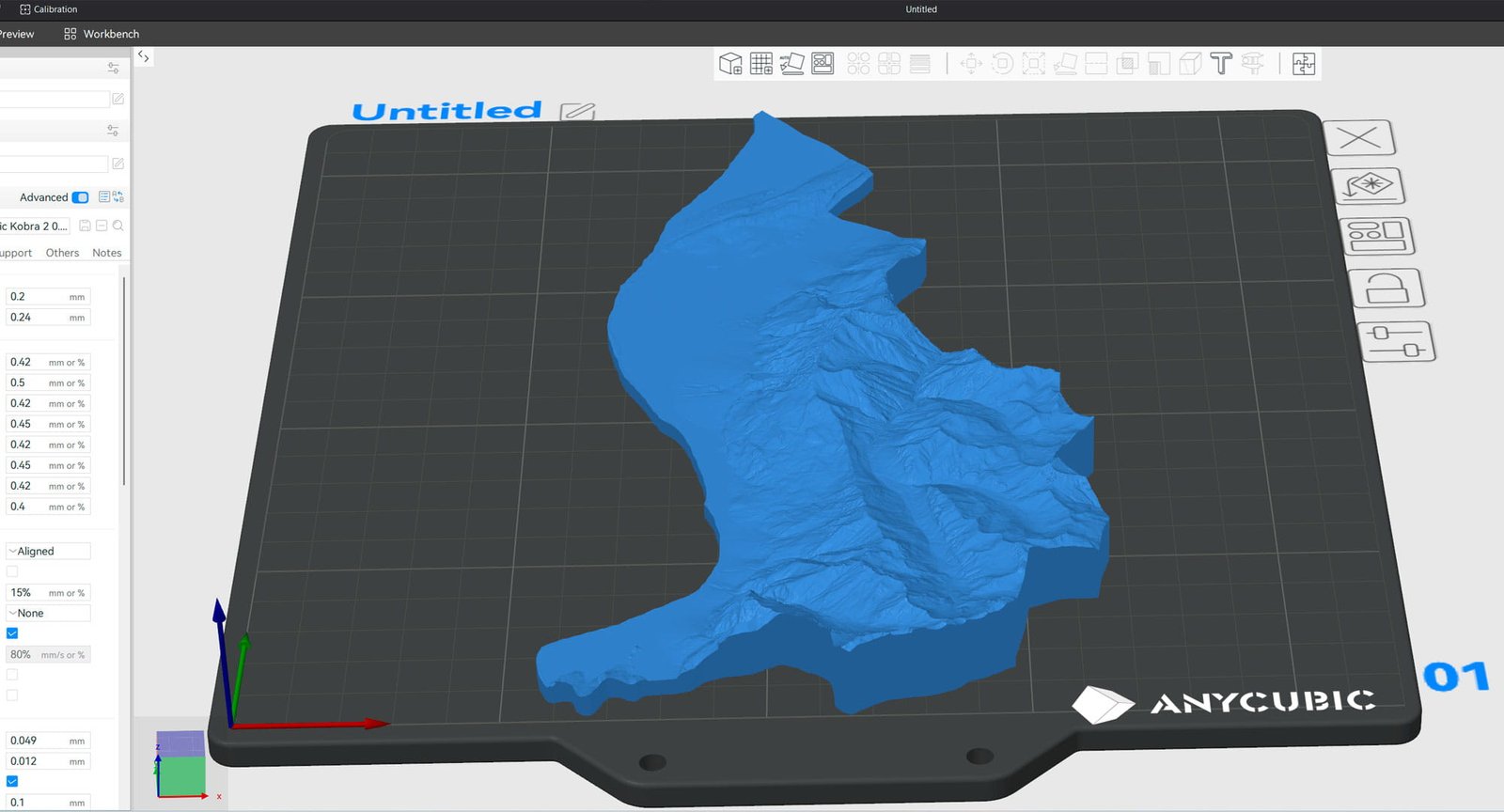Arrange all objects using the toolbar icon

(x=822, y=64)
